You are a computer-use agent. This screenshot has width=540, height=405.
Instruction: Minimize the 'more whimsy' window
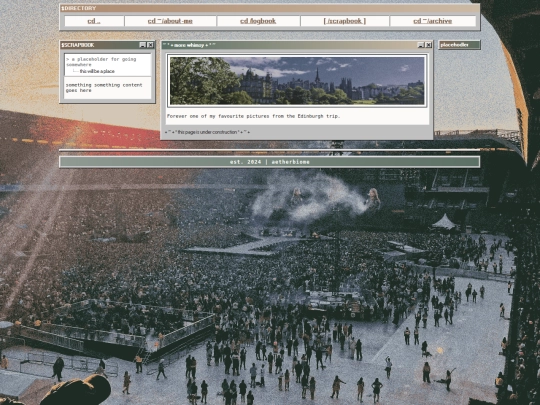[x=420, y=45]
